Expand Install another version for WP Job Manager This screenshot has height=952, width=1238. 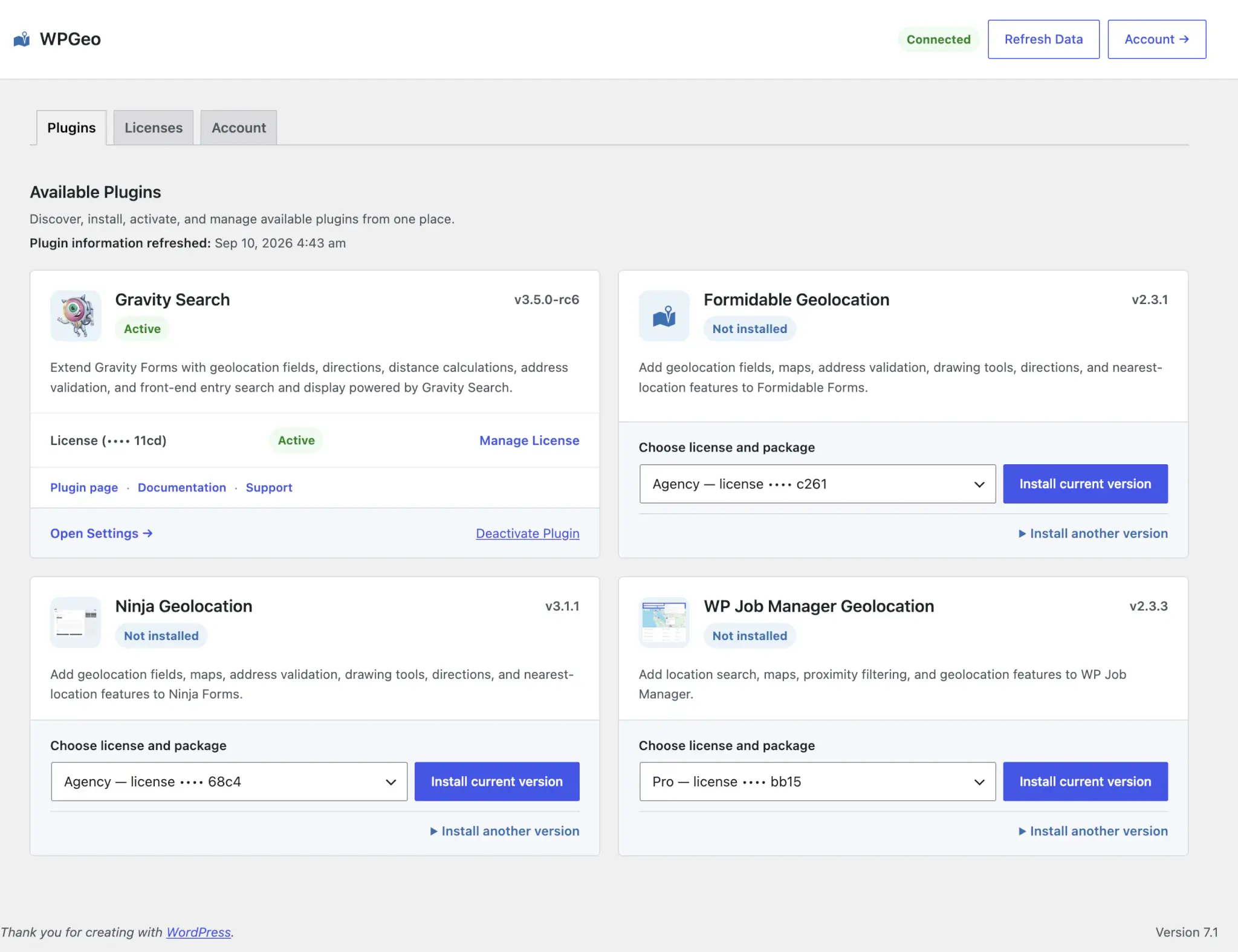[x=1093, y=831]
